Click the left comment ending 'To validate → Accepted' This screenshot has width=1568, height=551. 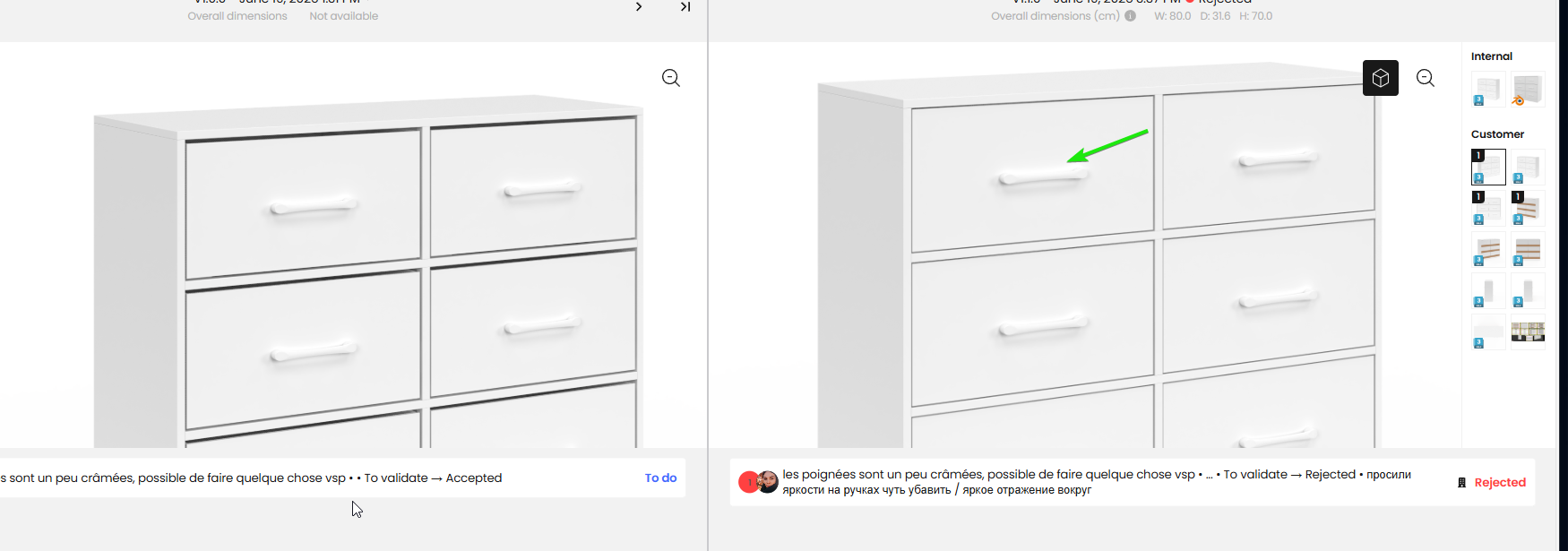point(251,478)
